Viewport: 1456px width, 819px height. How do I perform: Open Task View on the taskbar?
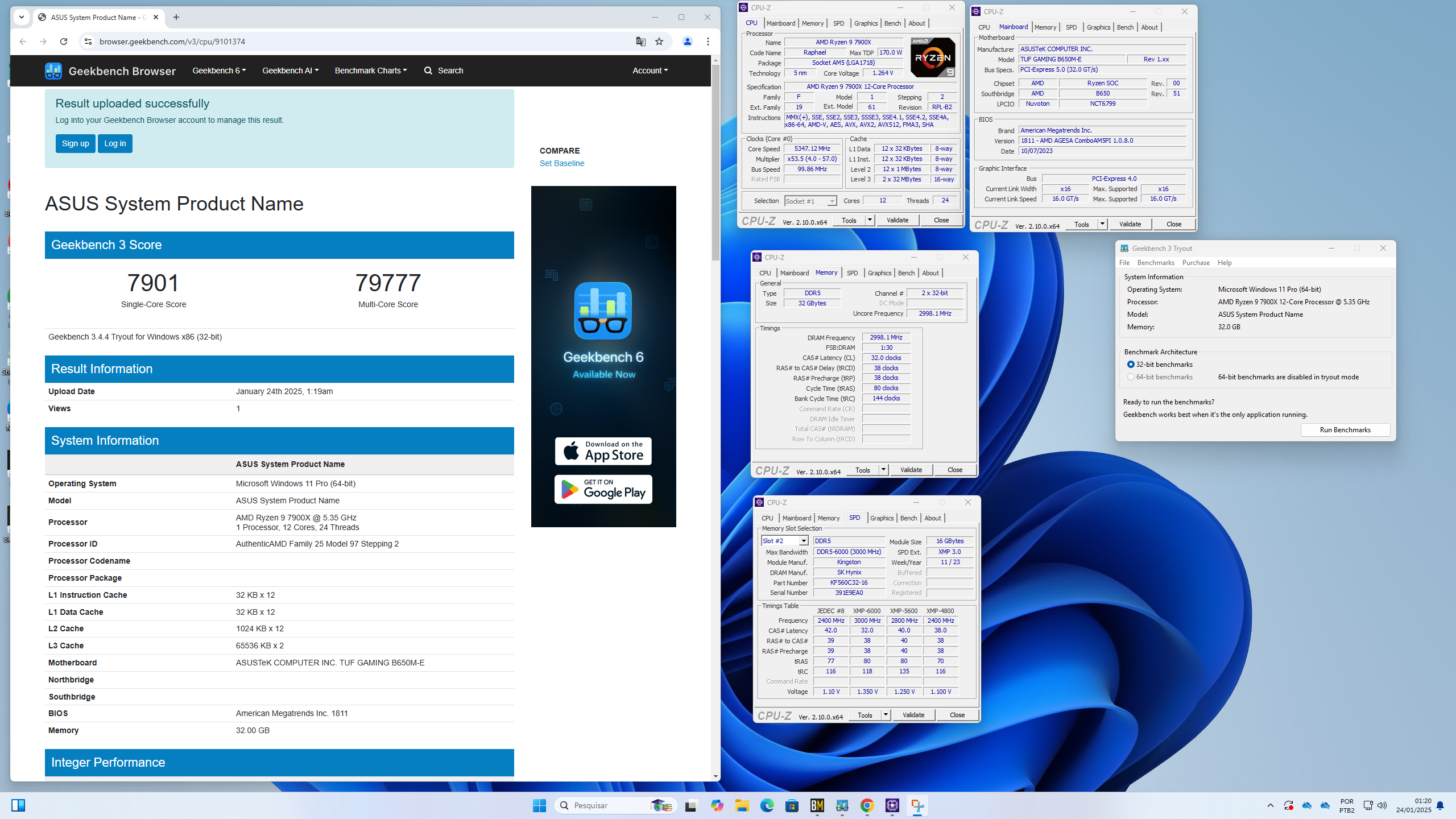tap(691, 805)
